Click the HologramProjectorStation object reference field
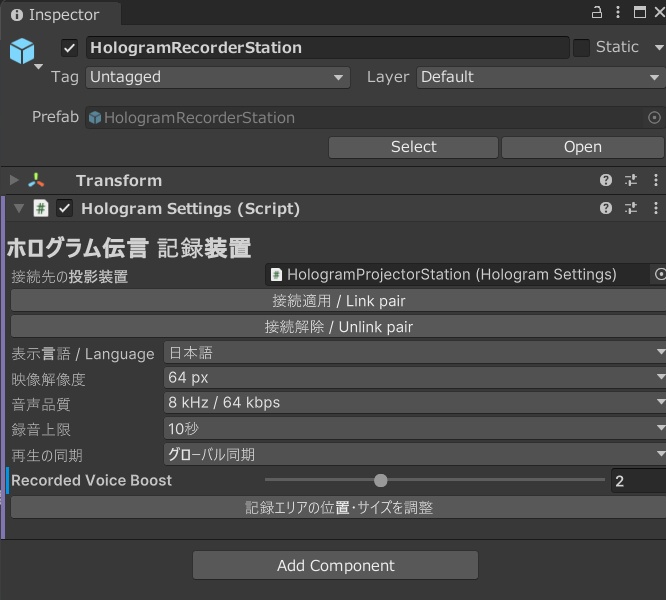This screenshot has width=666, height=600. point(457,274)
